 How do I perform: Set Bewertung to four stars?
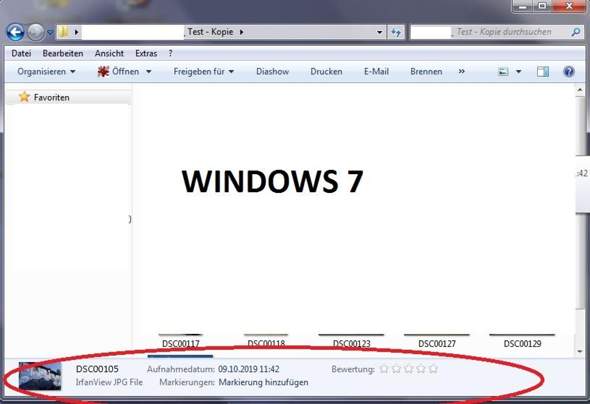point(421,369)
